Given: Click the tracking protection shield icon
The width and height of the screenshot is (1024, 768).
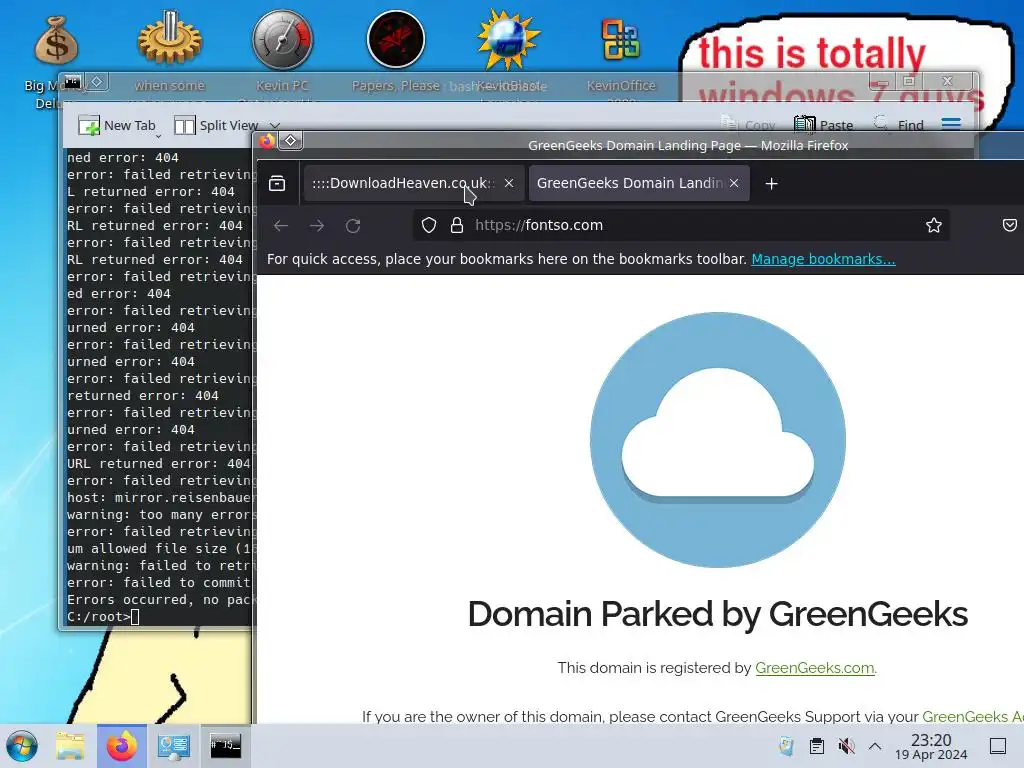Looking at the screenshot, I should pyautogui.click(x=428, y=225).
